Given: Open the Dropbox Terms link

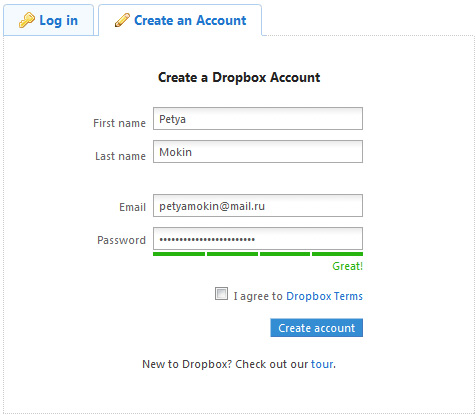Looking at the screenshot, I should (324, 296).
